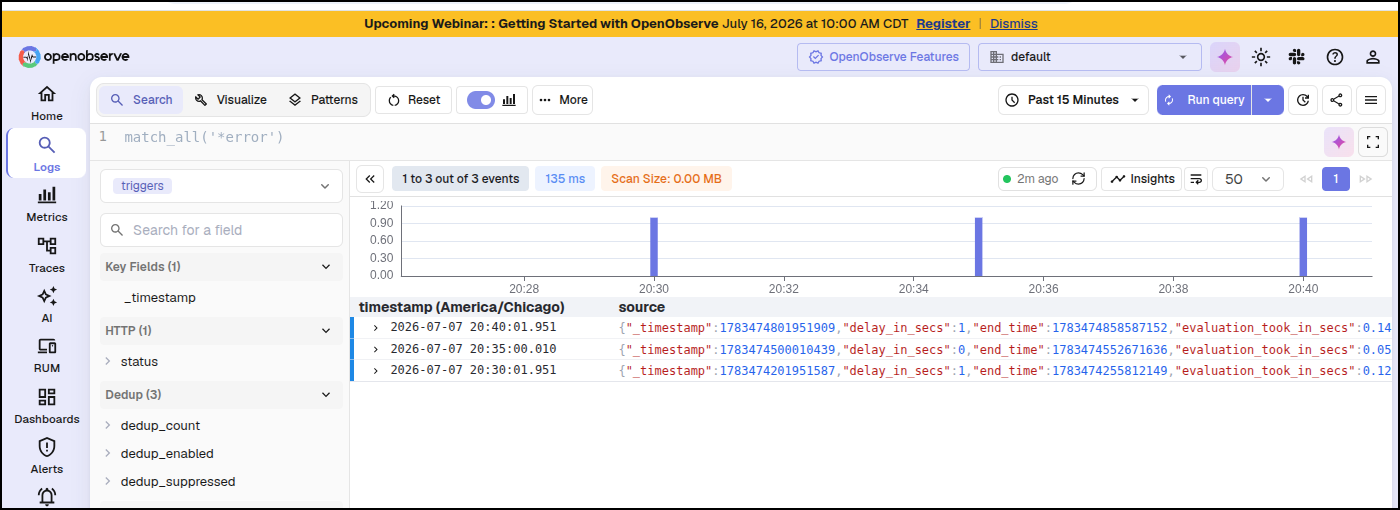Toggle wrap table content icon

click(1196, 179)
